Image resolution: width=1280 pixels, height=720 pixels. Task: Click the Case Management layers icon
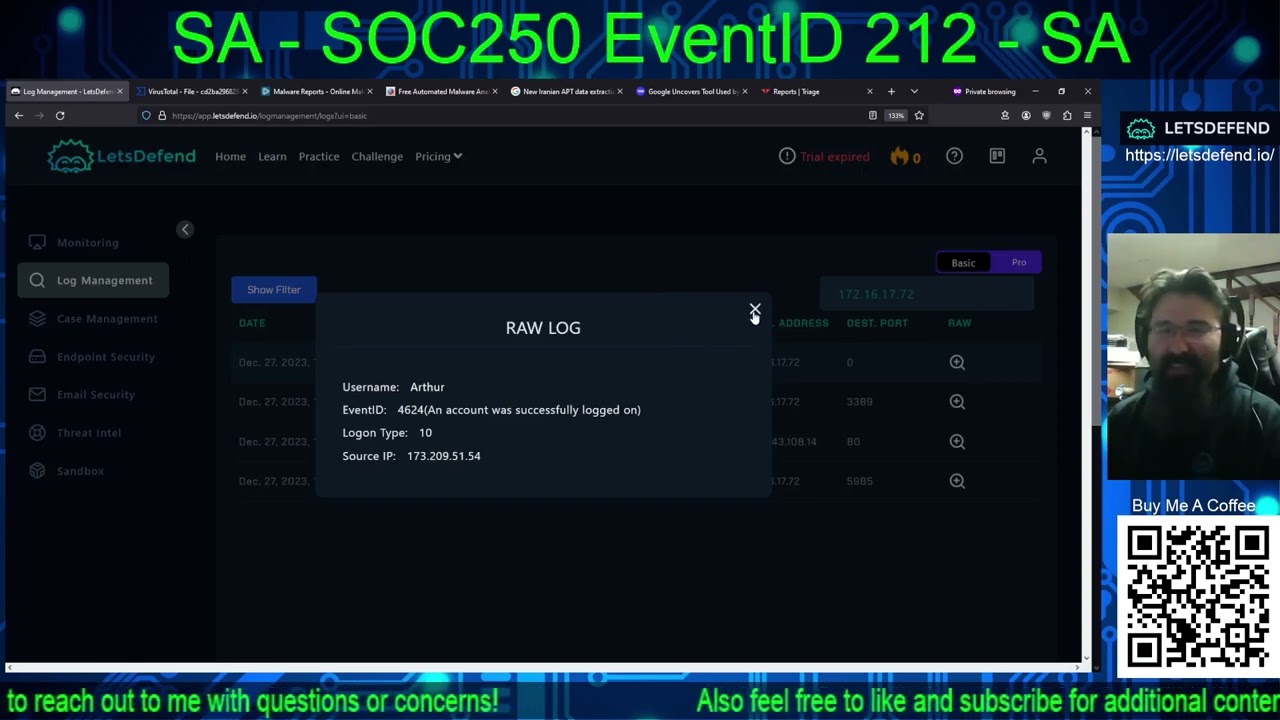pyautogui.click(x=37, y=319)
